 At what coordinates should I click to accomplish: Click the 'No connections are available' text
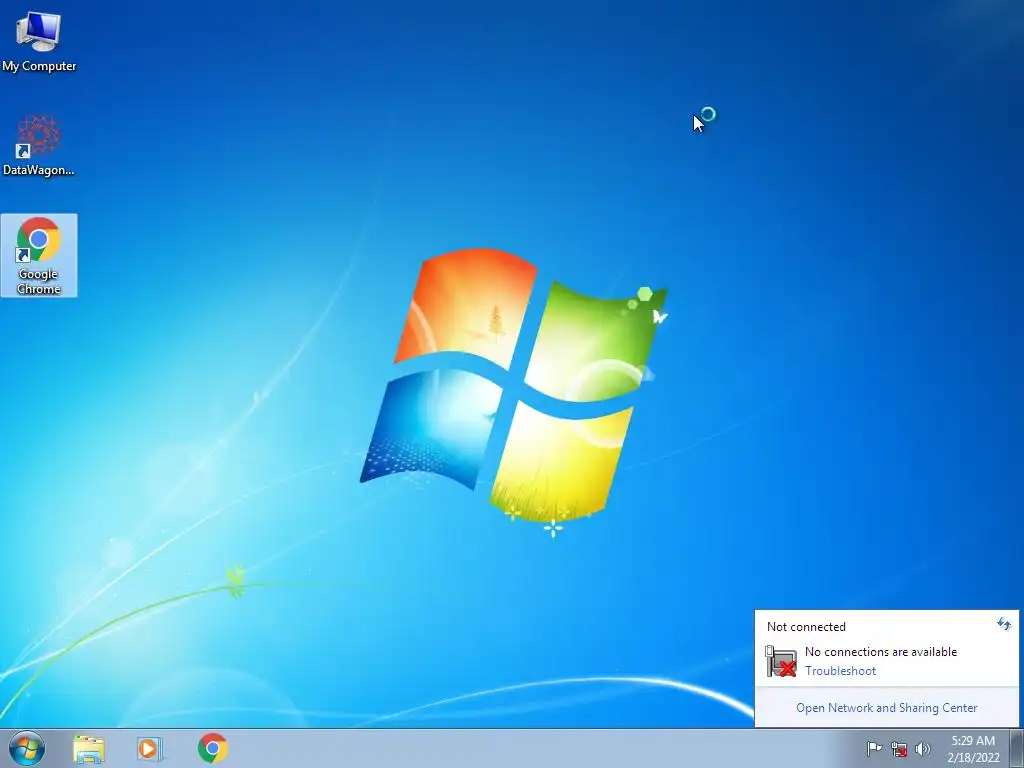click(x=881, y=652)
